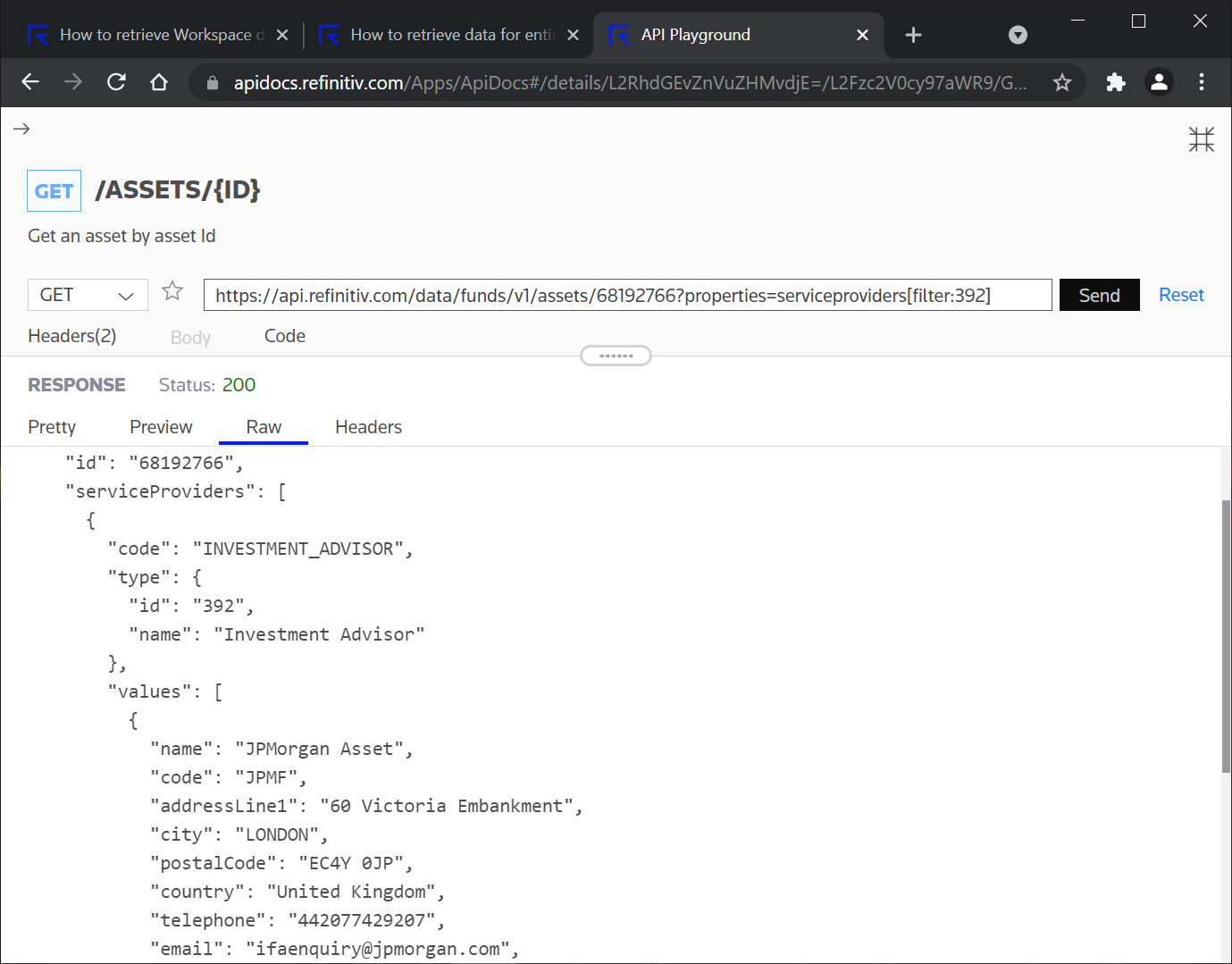
Task: Click the telephone "442077429207" value
Action: click(361, 920)
